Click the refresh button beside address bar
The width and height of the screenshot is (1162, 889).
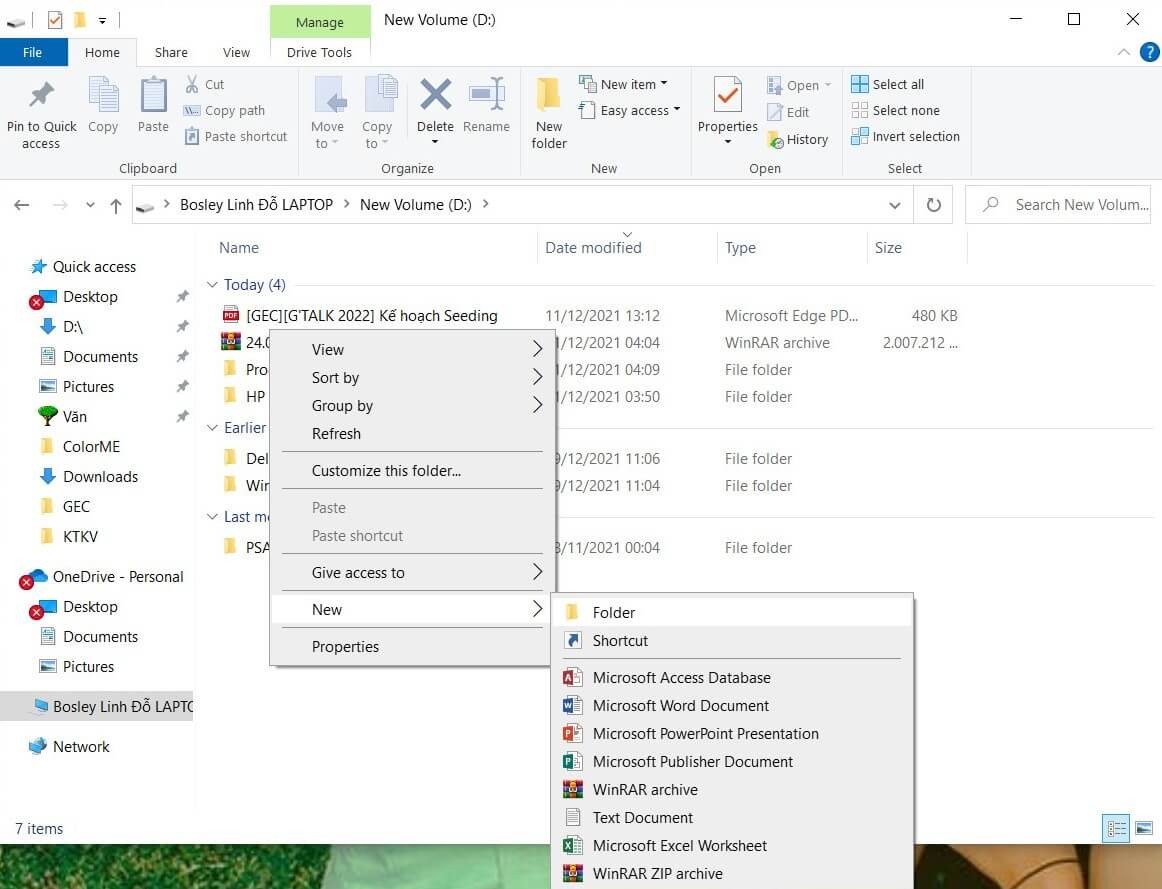click(933, 205)
